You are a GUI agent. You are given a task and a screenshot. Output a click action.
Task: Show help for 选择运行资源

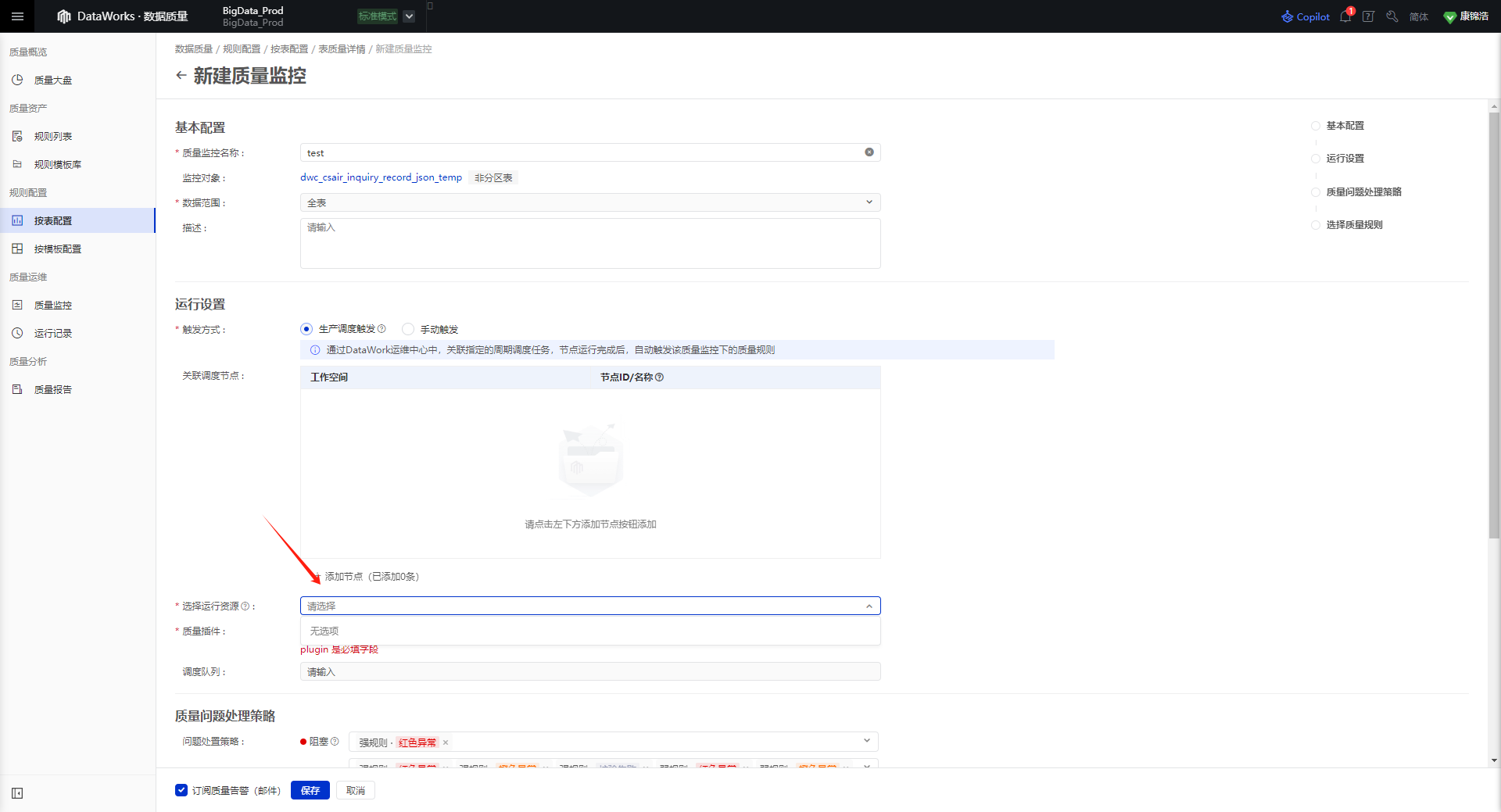tap(245, 606)
